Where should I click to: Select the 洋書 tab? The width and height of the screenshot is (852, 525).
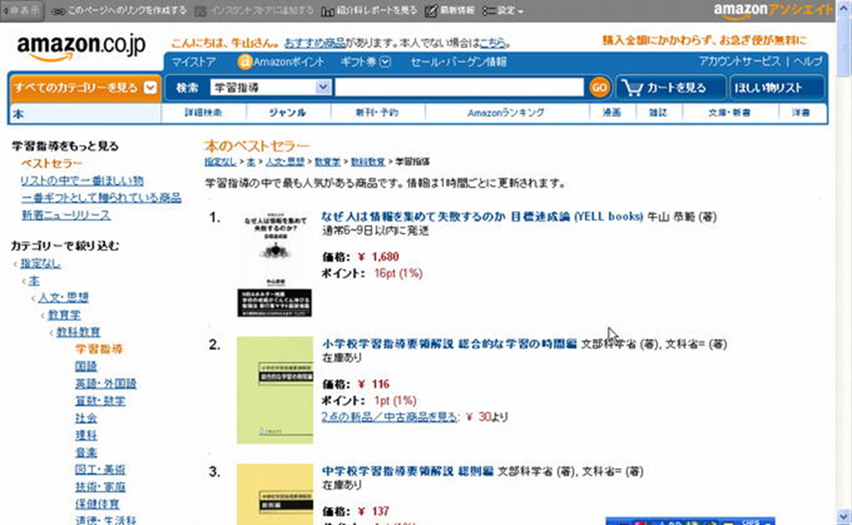tap(801, 112)
